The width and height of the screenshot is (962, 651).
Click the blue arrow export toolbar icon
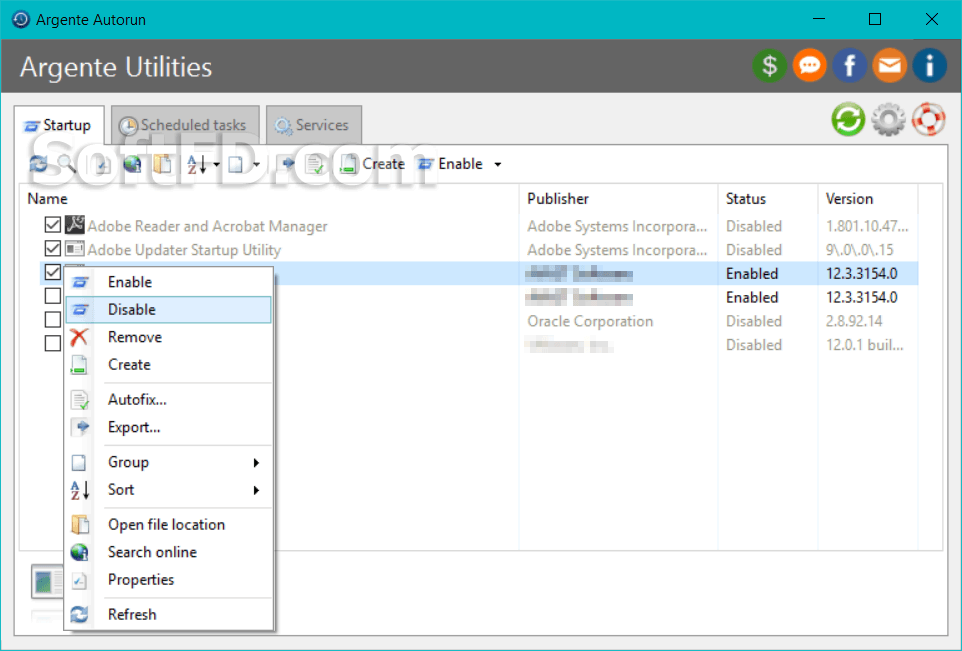click(287, 164)
